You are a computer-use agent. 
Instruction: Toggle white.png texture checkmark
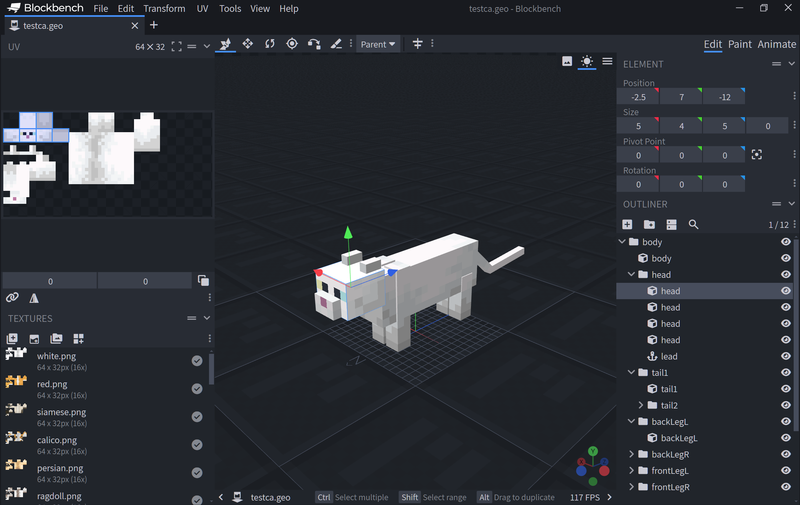coord(197,361)
